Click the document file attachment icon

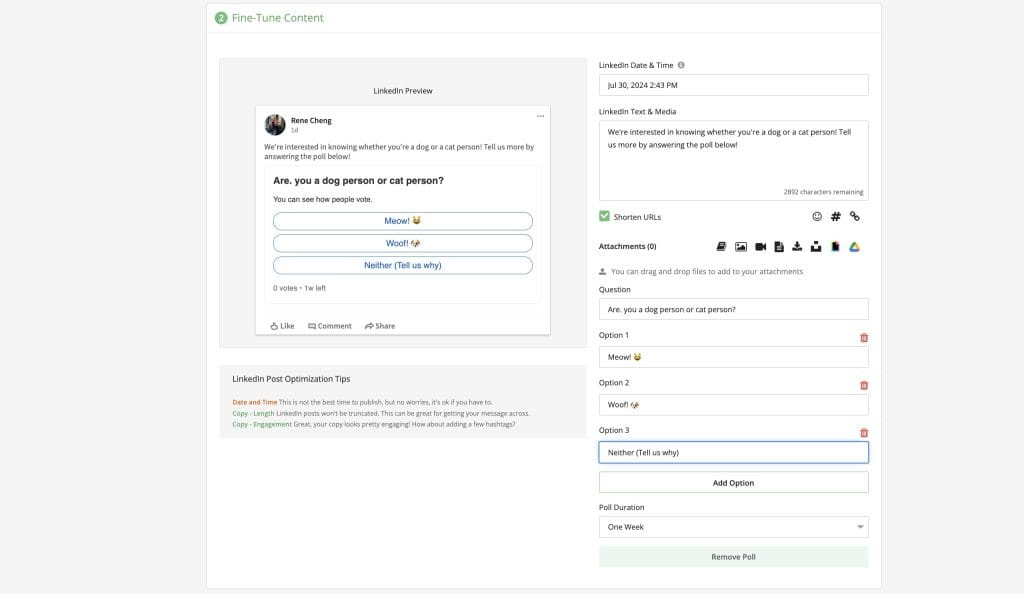[x=779, y=246]
